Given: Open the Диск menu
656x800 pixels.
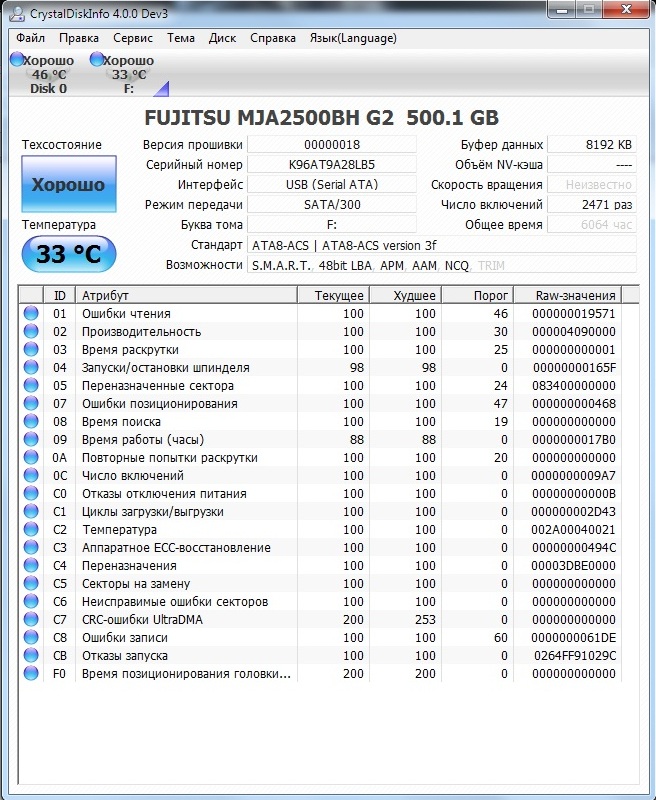Looking at the screenshot, I should 222,38.
